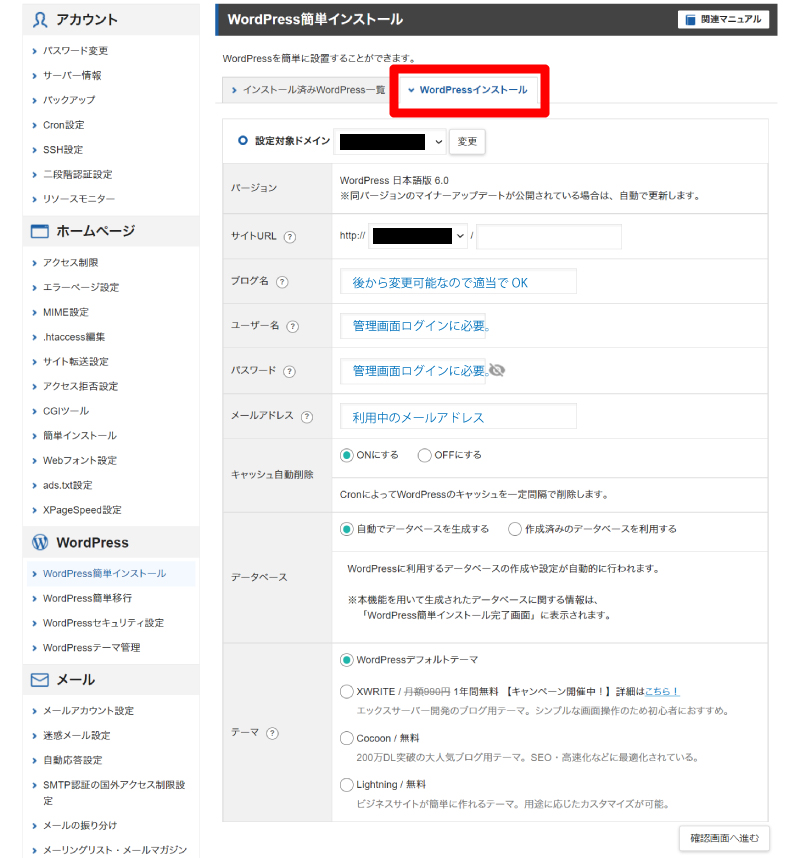The width and height of the screenshot is (800, 858).
Task: Click the help icon next to ブログ名
Action: pyautogui.click(x=282, y=282)
